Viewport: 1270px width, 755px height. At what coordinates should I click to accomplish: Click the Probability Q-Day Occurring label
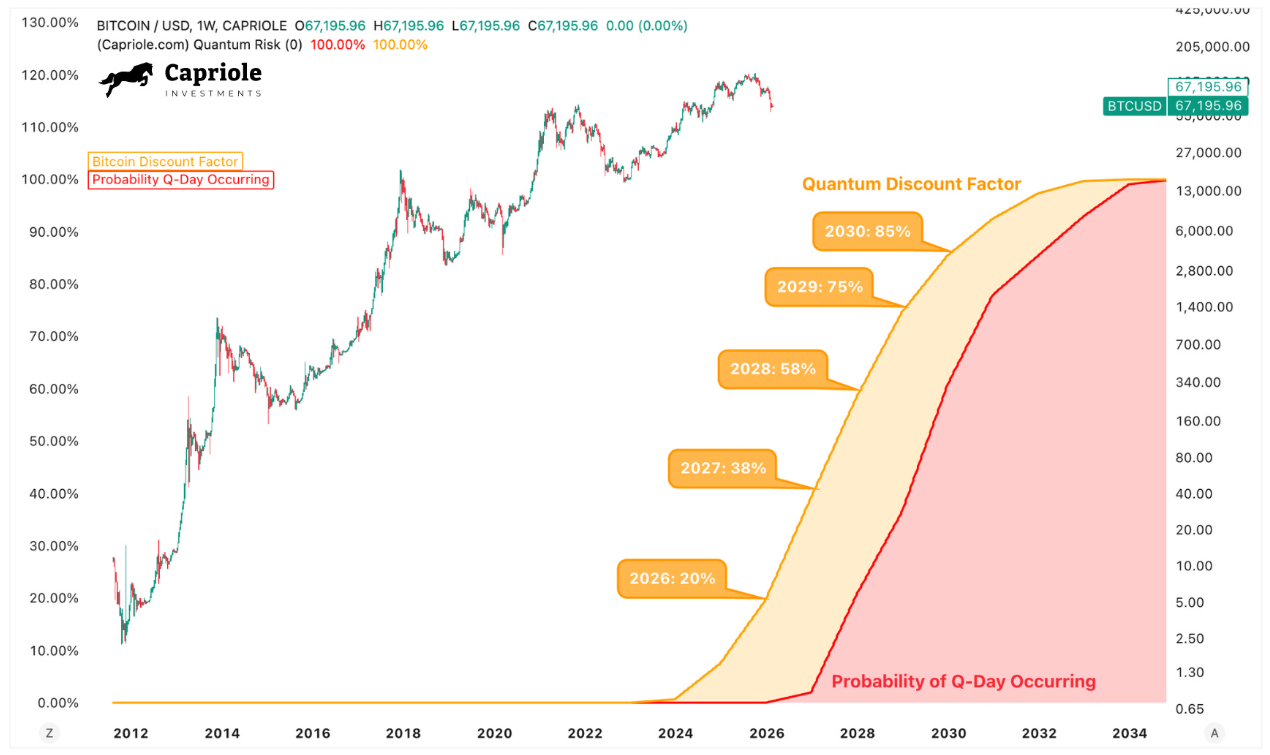(x=180, y=180)
